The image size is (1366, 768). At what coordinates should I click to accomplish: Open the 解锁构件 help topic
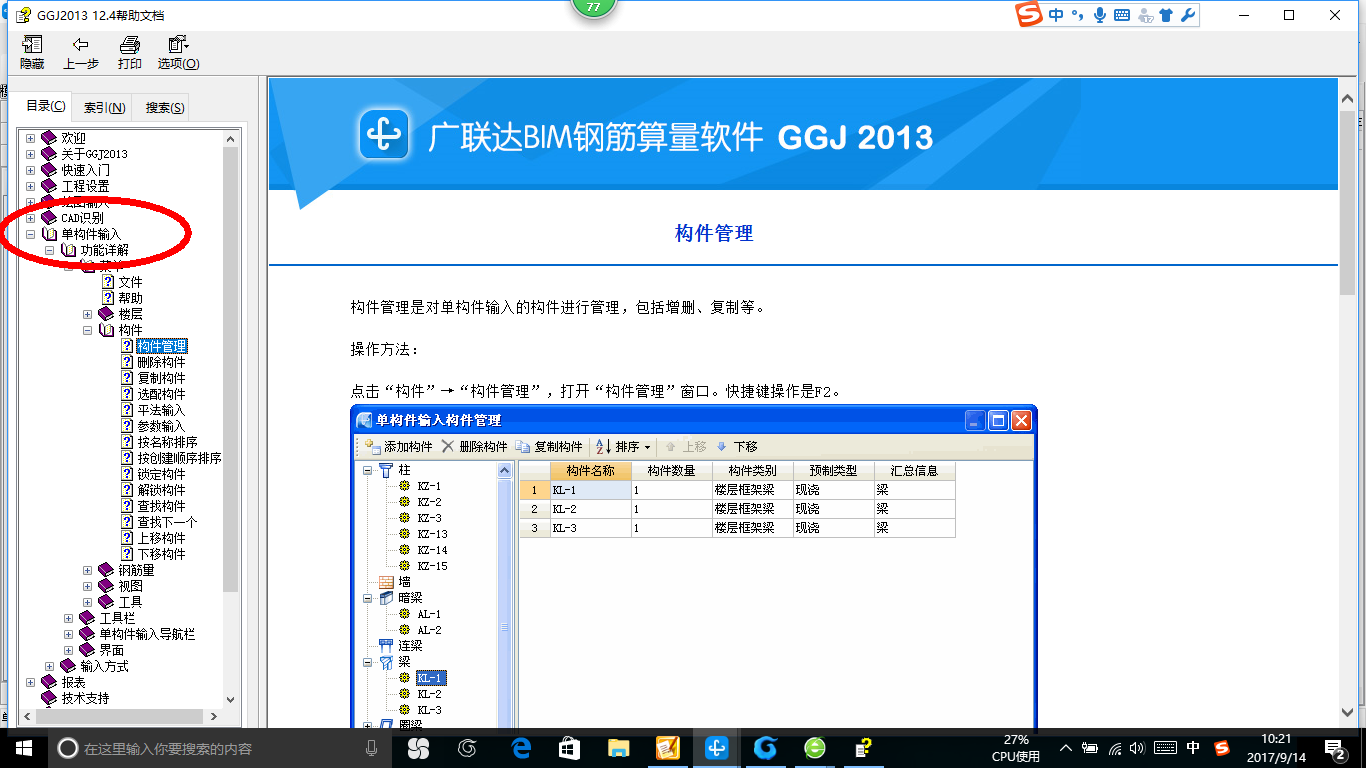click(x=161, y=490)
